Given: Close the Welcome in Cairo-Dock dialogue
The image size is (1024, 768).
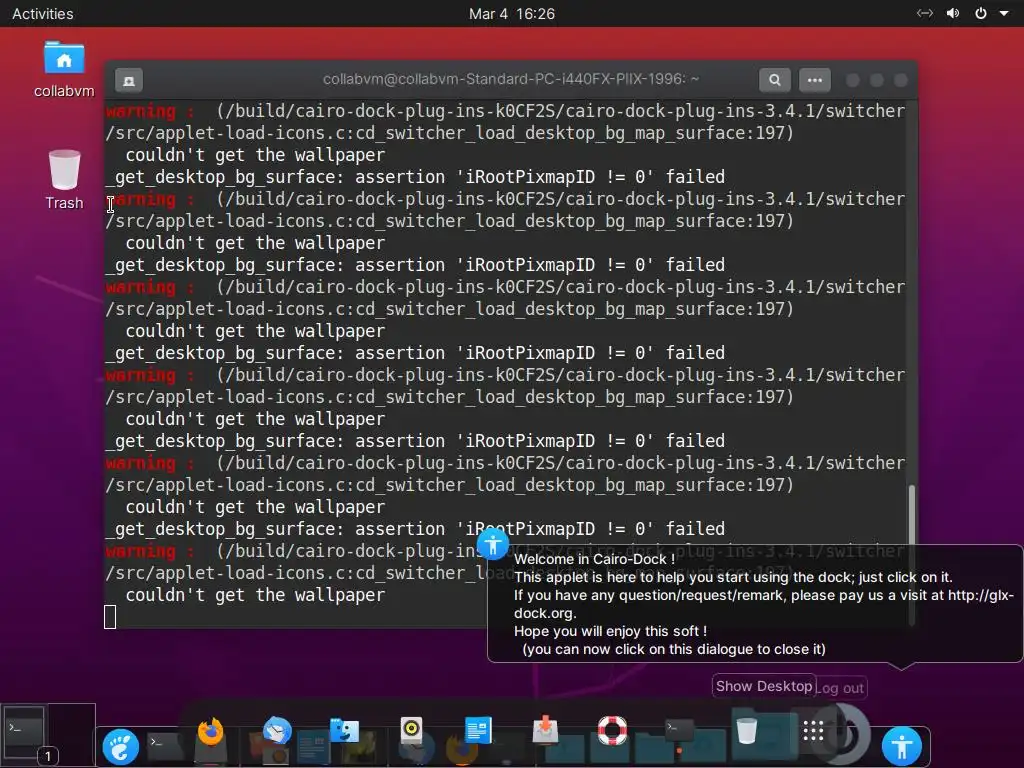Looking at the screenshot, I should click(x=755, y=604).
